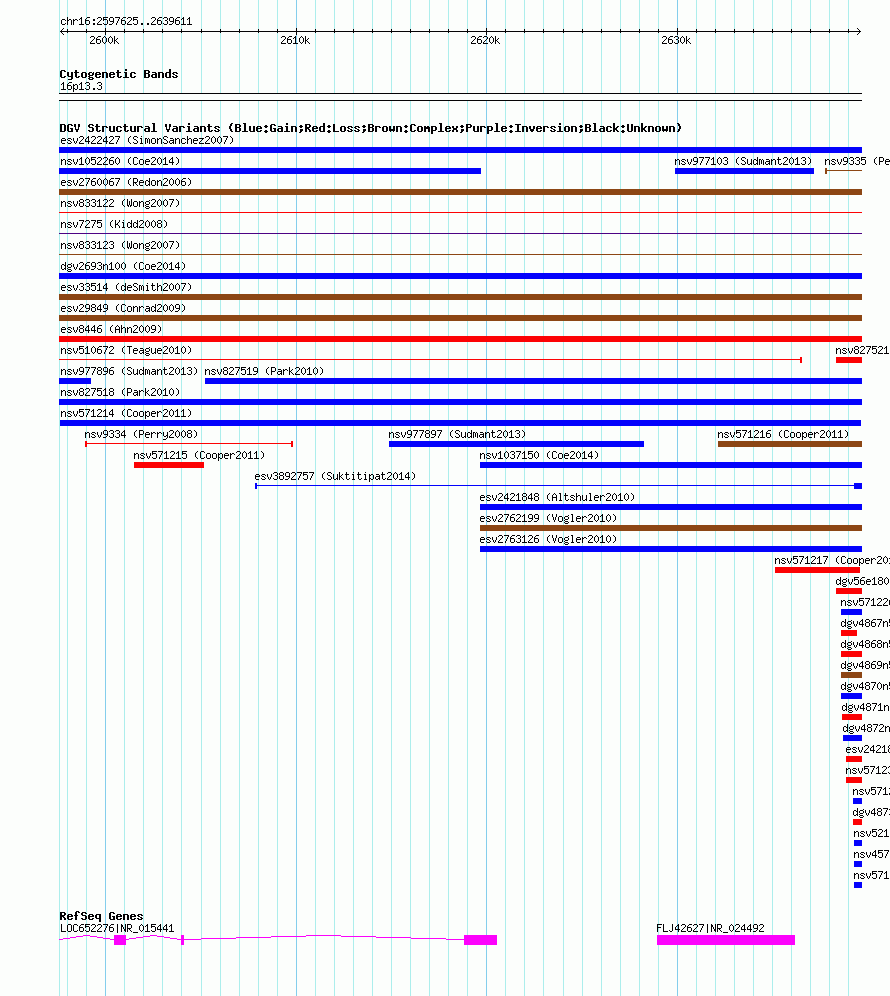The height and width of the screenshot is (996, 890).
Task: Click the ruler's left arrow end
Action: pyautogui.click(x=63, y=31)
